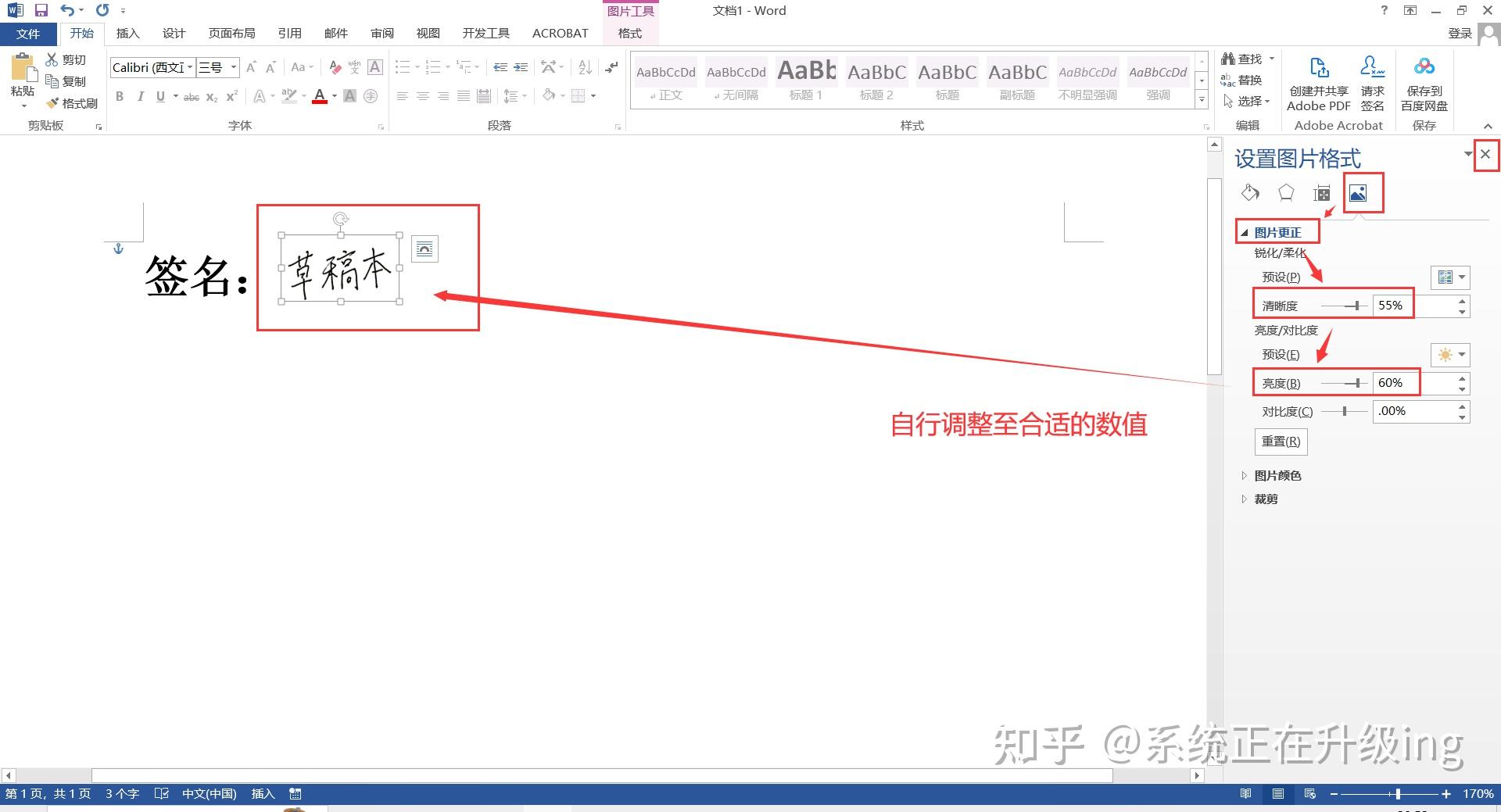
Task: Toggle center alignment
Action: pos(423,96)
